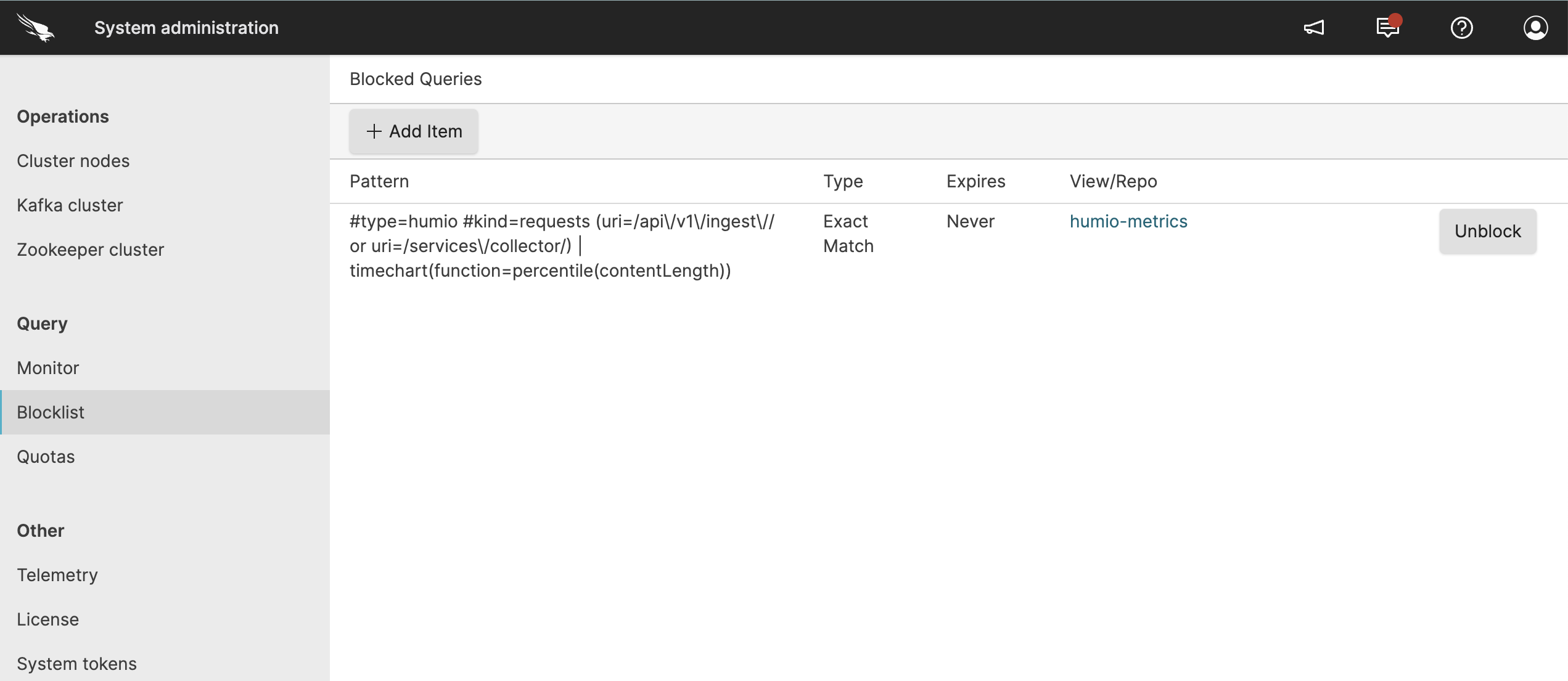Open the help question mark icon
1568x681 pixels.
[x=1461, y=28]
